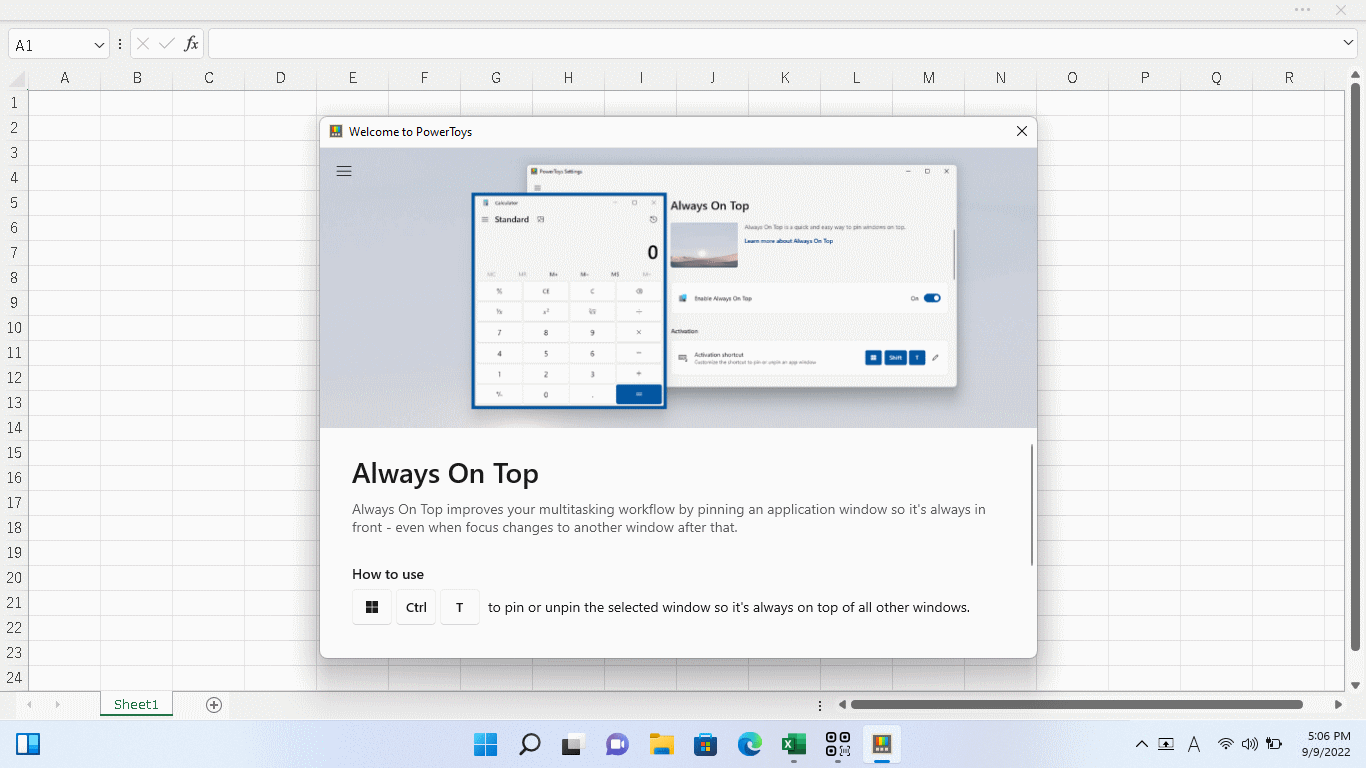Toggle the Enable Always On Top switch in preview
Screen dimensions: 1366x768
tap(932, 297)
